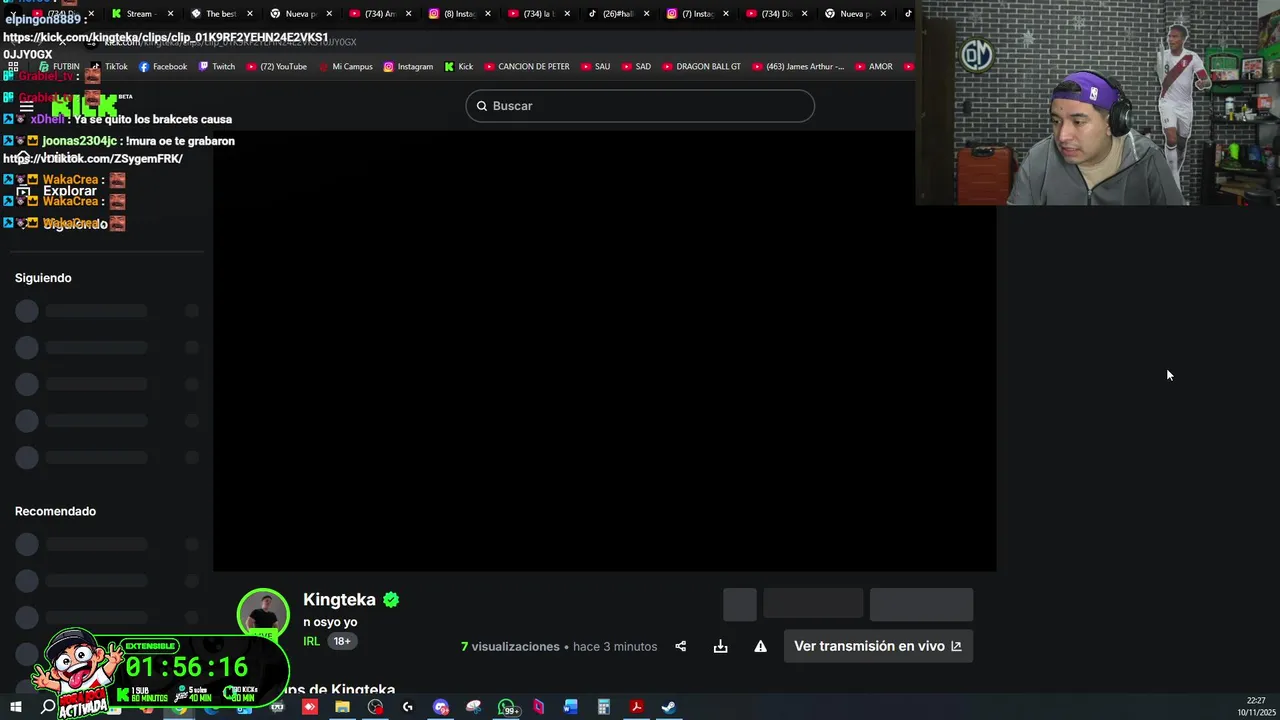Image resolution: width=1280 pixels, height=720 pixels.
Task: Click the Buscar search field
Action: click(x=640, y=106)
